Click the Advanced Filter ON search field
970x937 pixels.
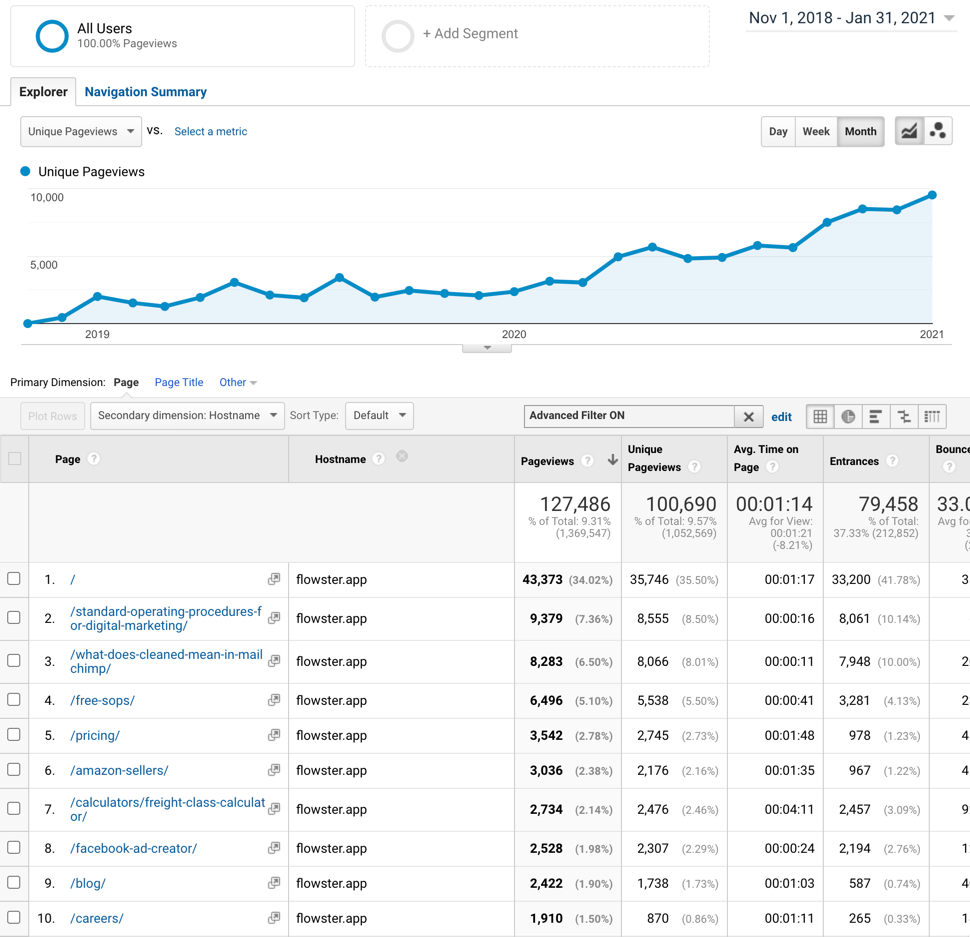pos(629,416)
